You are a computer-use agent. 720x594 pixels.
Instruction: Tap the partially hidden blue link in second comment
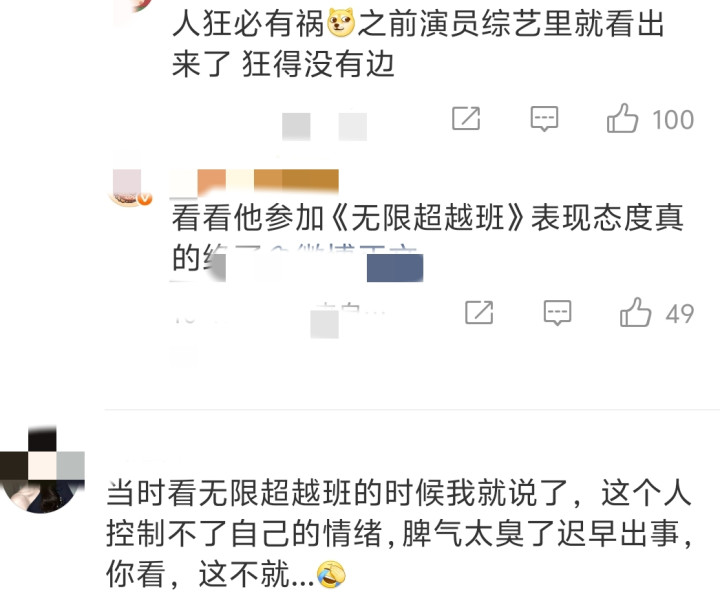[345, 258]
